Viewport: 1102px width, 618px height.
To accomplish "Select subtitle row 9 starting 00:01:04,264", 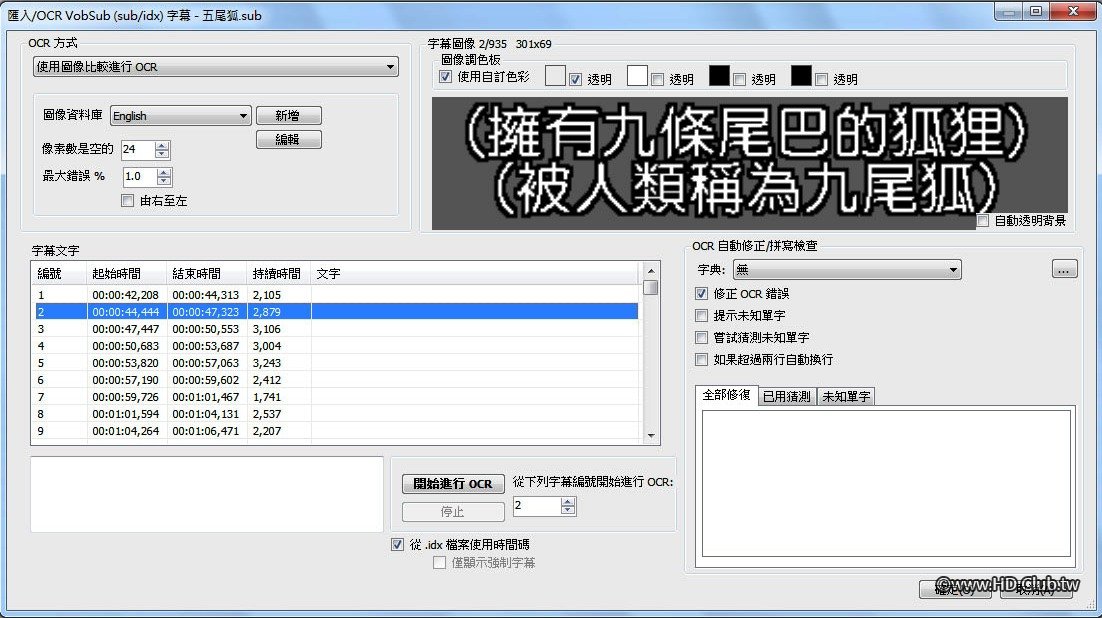I will point(337,431).
